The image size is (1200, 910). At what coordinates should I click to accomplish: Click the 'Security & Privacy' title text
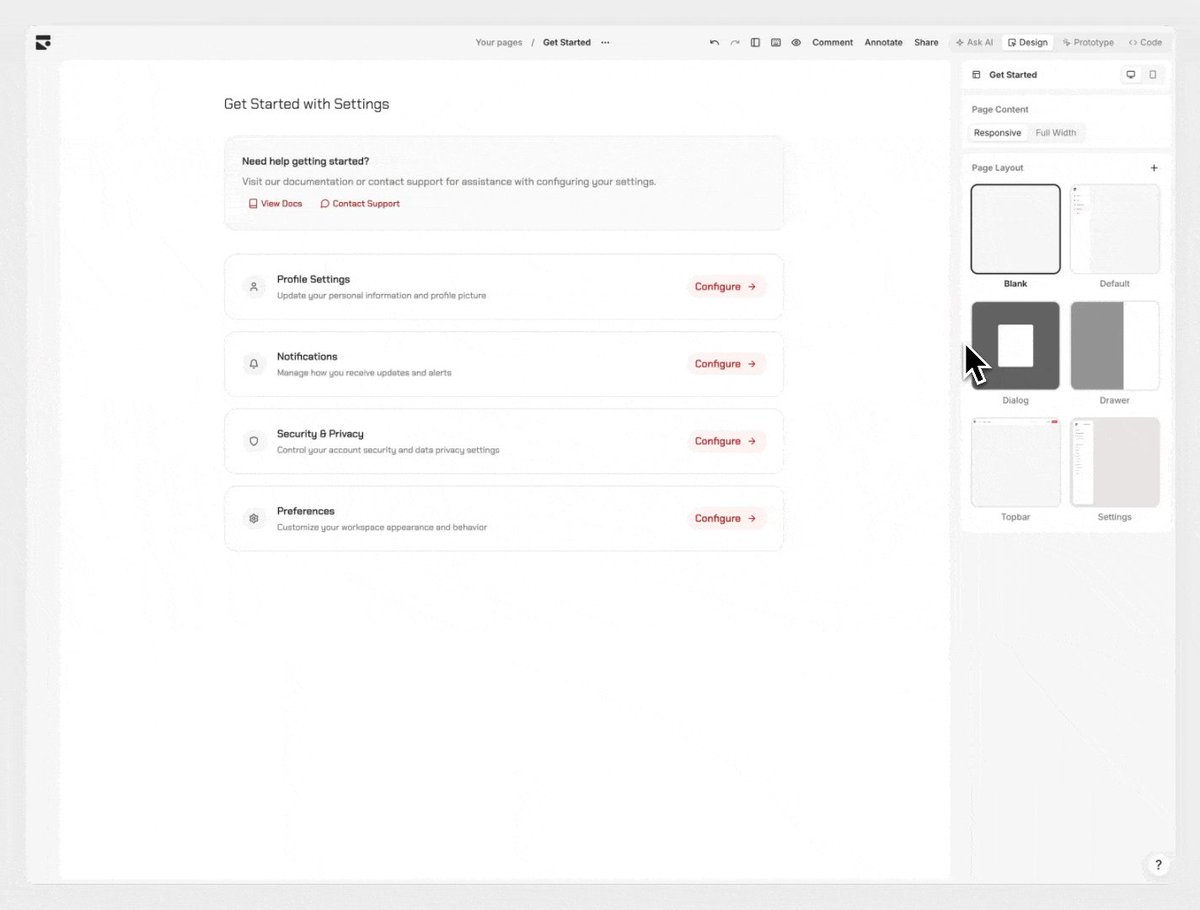pyautogui.click(x=320, y=434)
